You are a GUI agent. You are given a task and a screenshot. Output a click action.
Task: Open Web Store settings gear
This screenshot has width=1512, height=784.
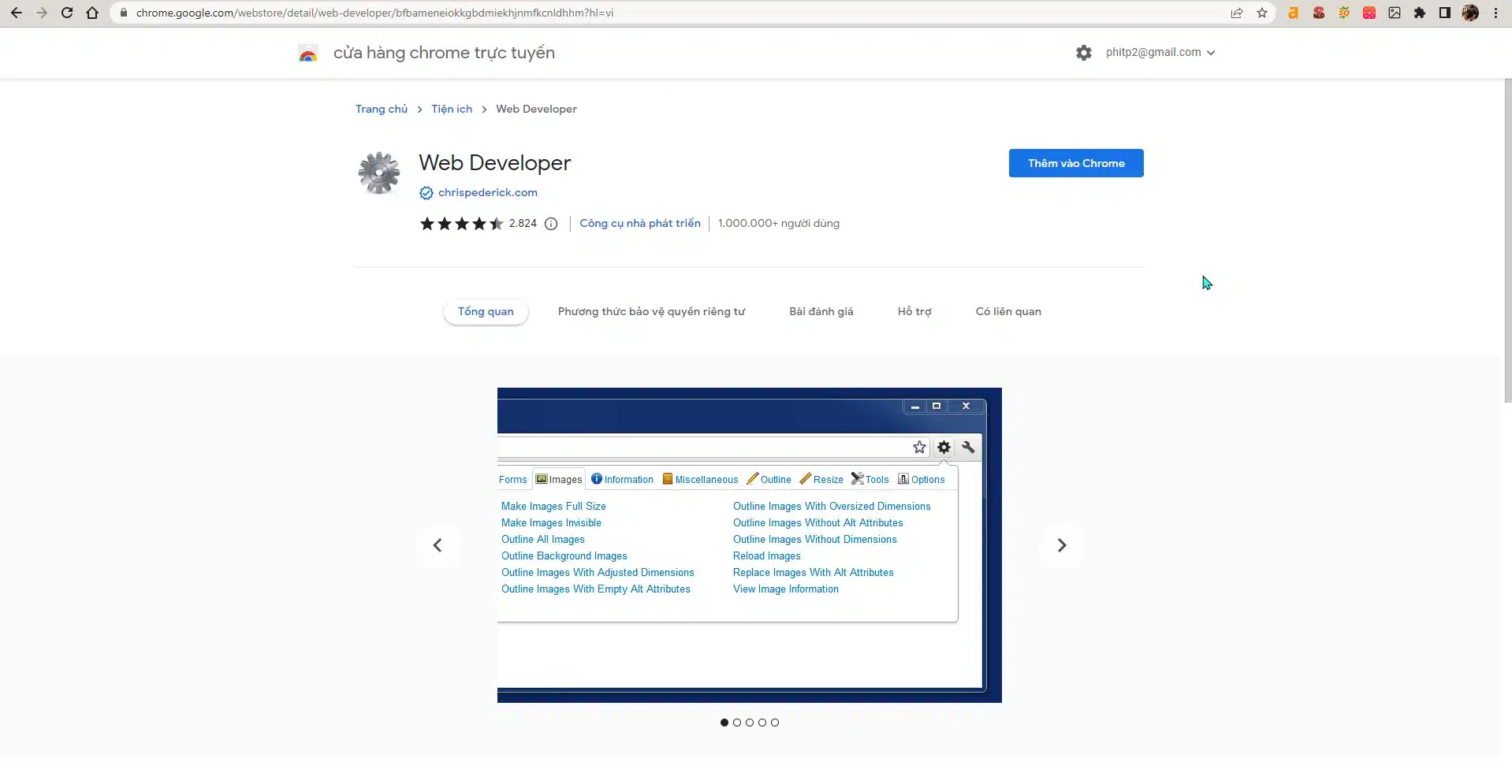[1084, 53]
